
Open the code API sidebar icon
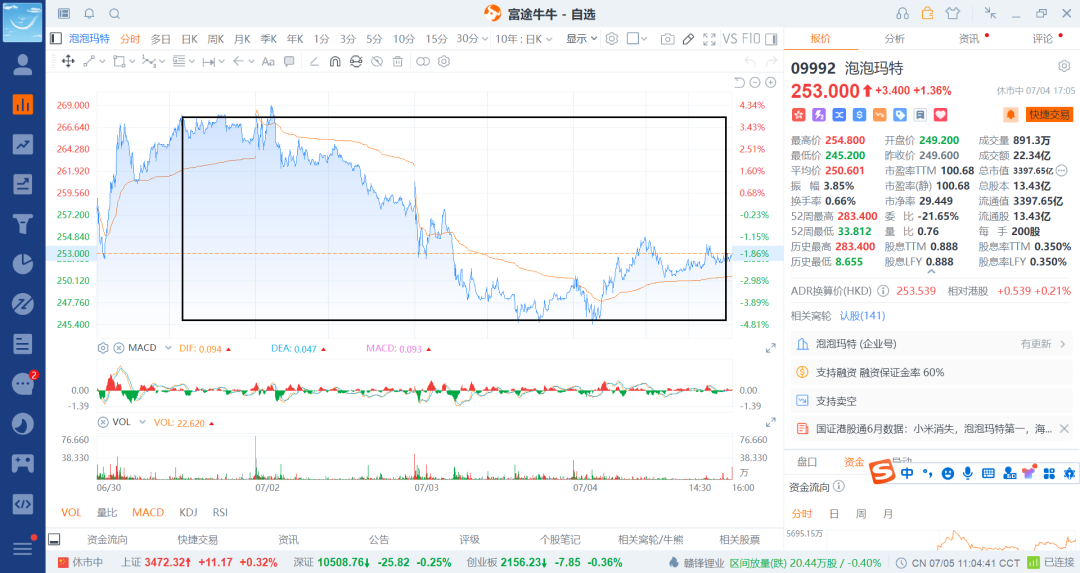(23, 503)
